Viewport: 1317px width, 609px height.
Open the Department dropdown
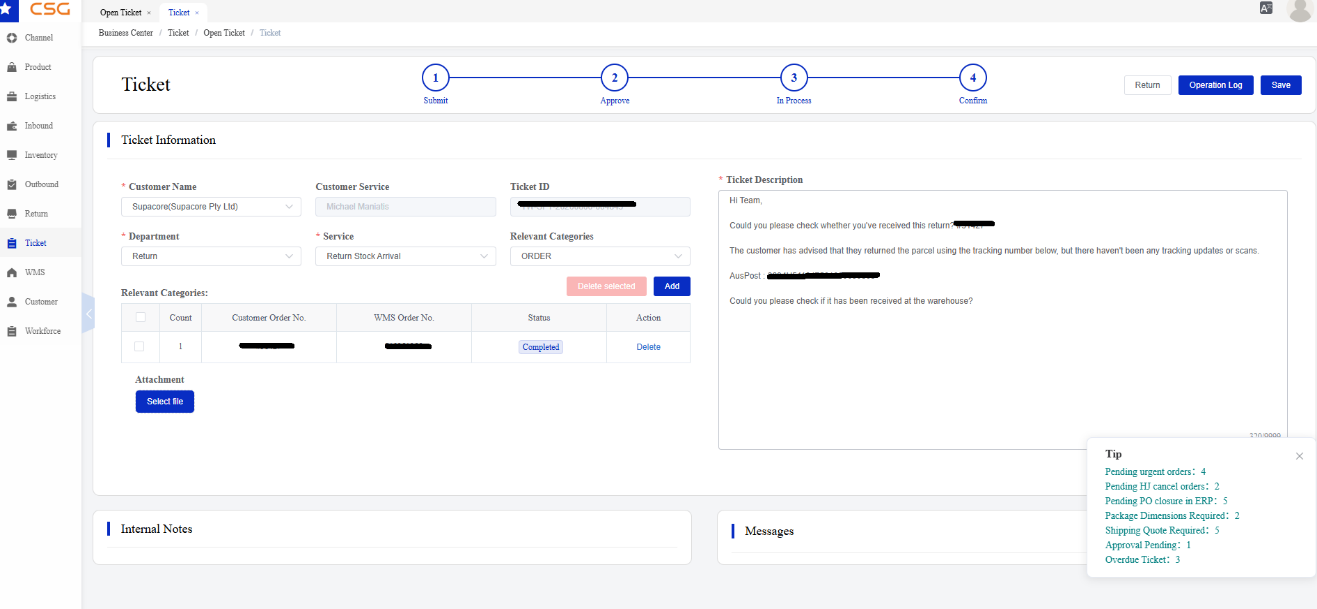(211, 256)
